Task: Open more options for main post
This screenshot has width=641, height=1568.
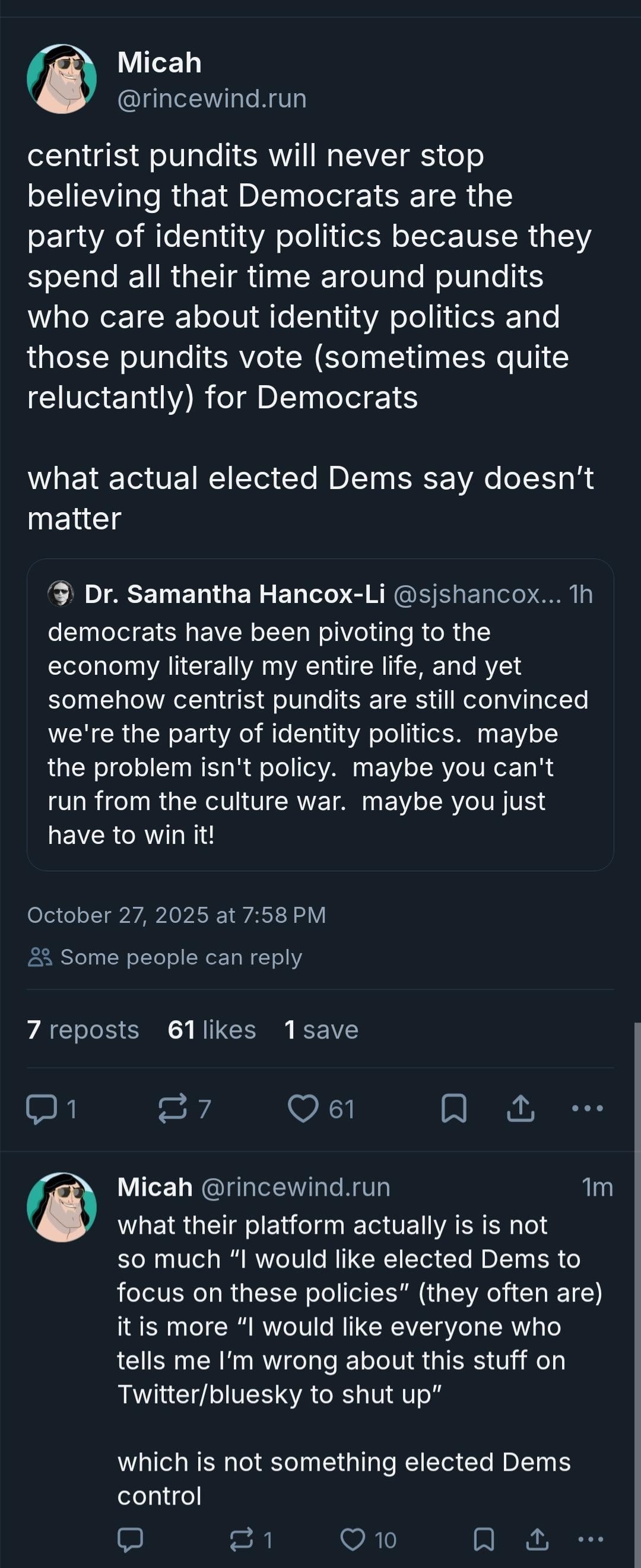Action: (x=588, y=1109)
